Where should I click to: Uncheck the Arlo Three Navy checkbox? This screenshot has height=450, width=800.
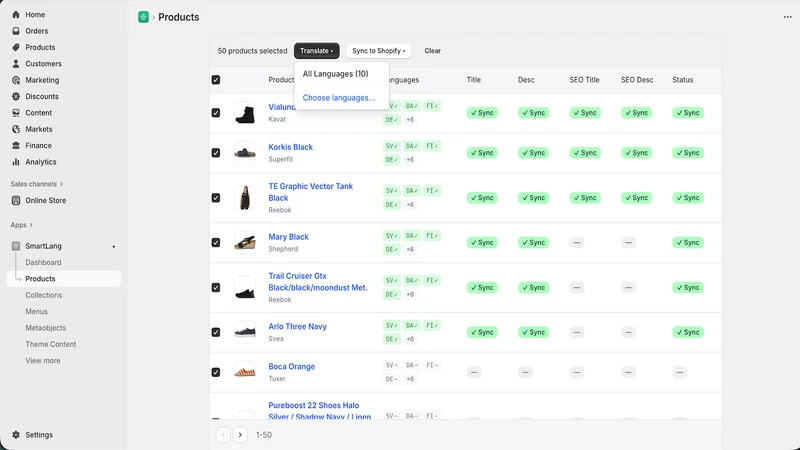(x=216, y=332)
